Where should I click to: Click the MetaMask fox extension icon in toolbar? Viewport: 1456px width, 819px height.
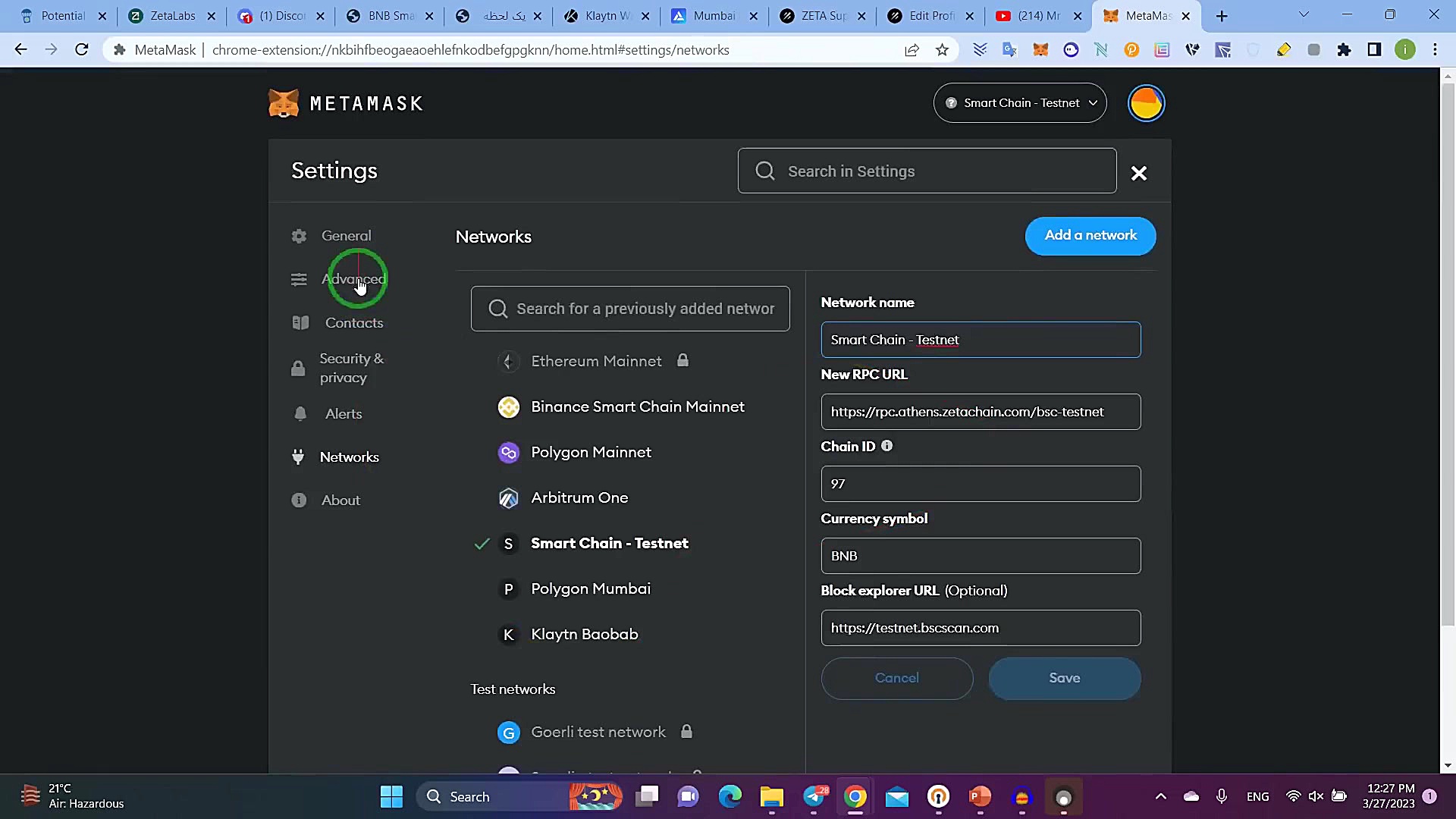point(1040,50)
